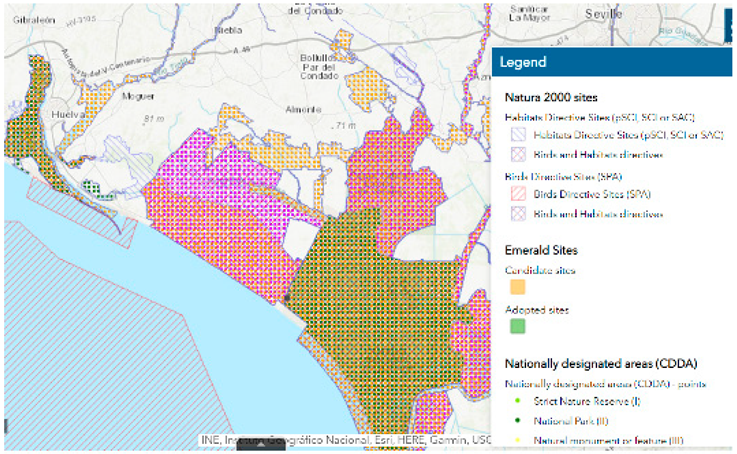Click "National Park (II)" legend text

[571, 421]
